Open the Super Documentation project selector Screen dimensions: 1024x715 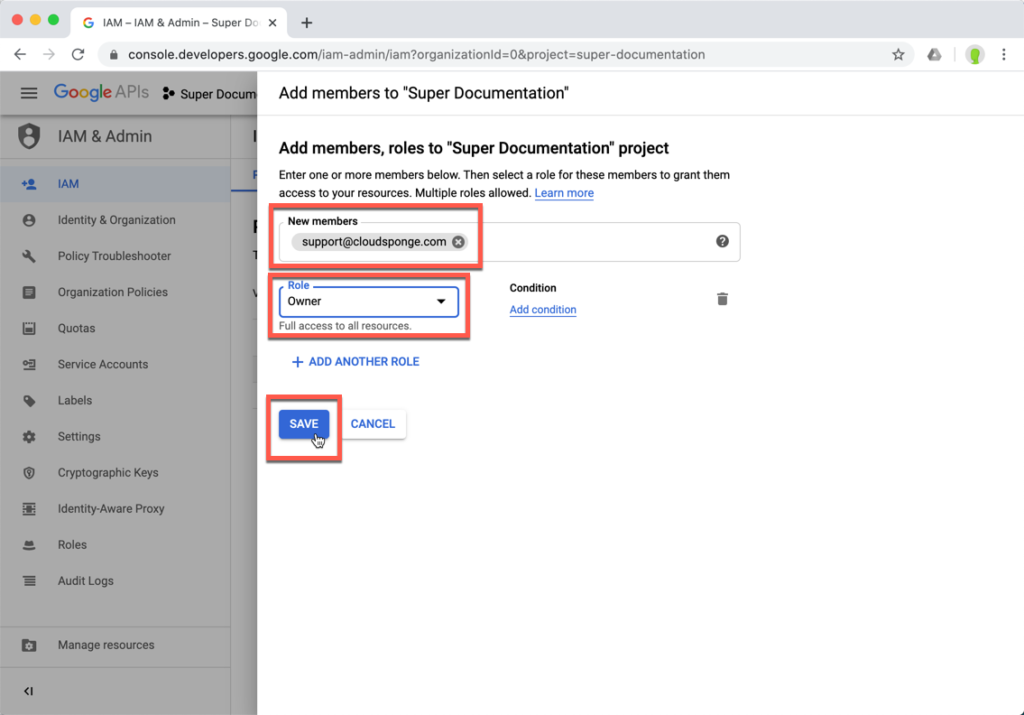pyautogui.click(x=209, y=94)
